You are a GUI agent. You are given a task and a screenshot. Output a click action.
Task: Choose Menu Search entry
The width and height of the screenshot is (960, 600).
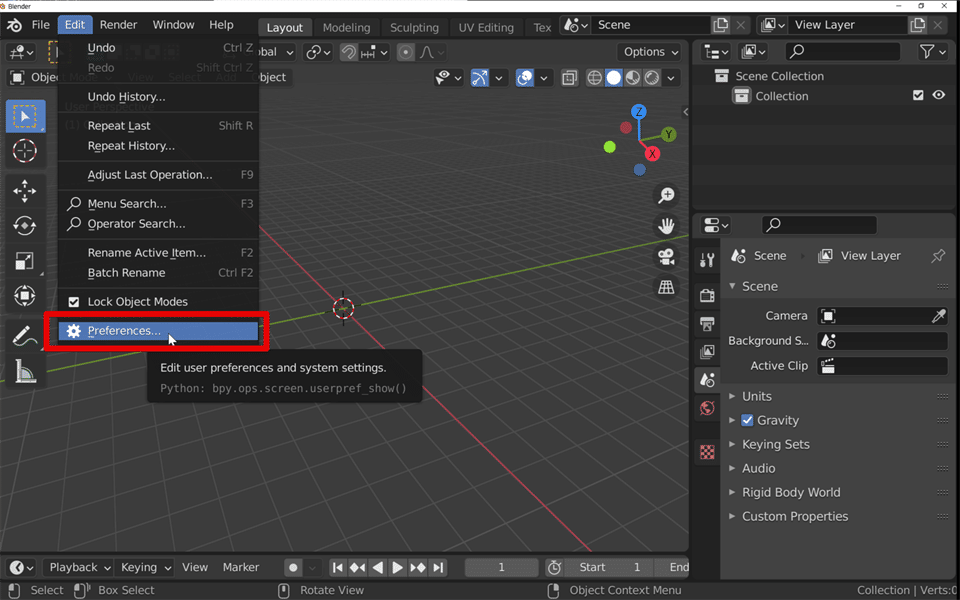tap(159, 204)
